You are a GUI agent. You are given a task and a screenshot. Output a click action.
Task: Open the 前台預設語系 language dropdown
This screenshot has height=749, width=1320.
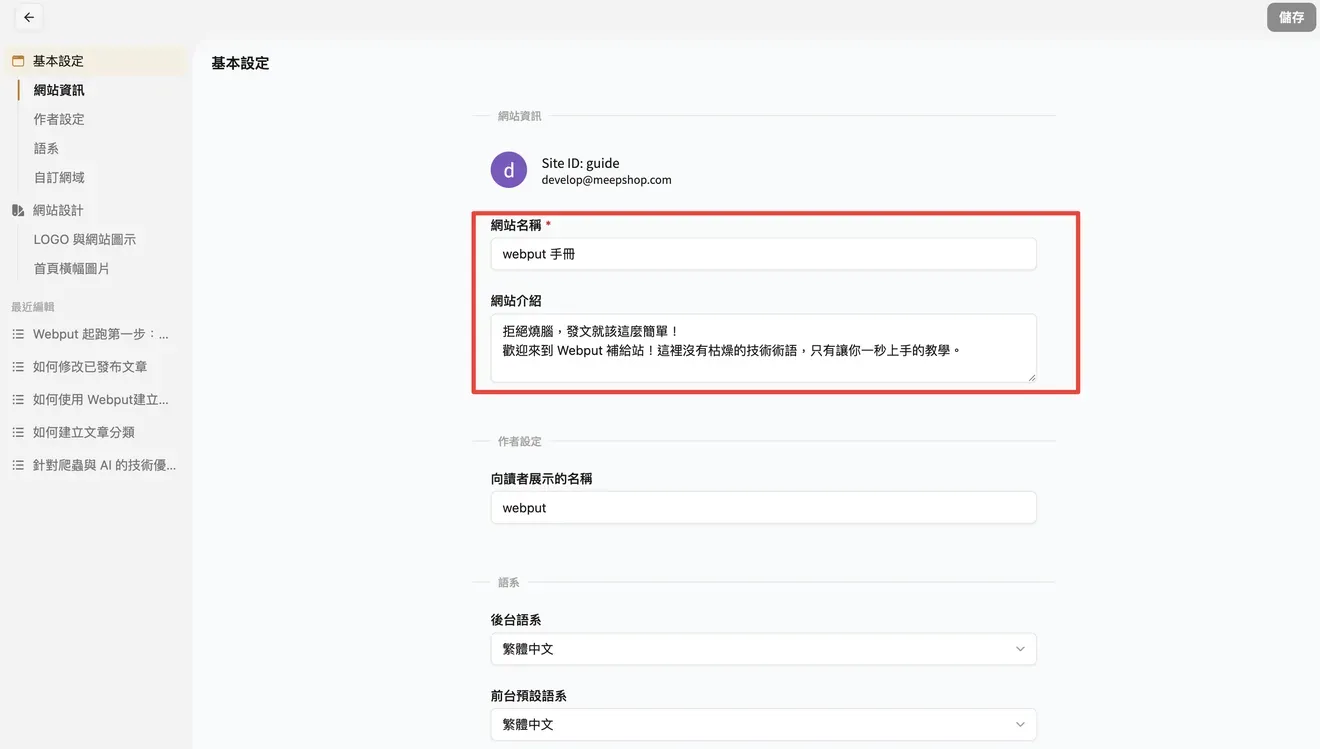point(763,724)
